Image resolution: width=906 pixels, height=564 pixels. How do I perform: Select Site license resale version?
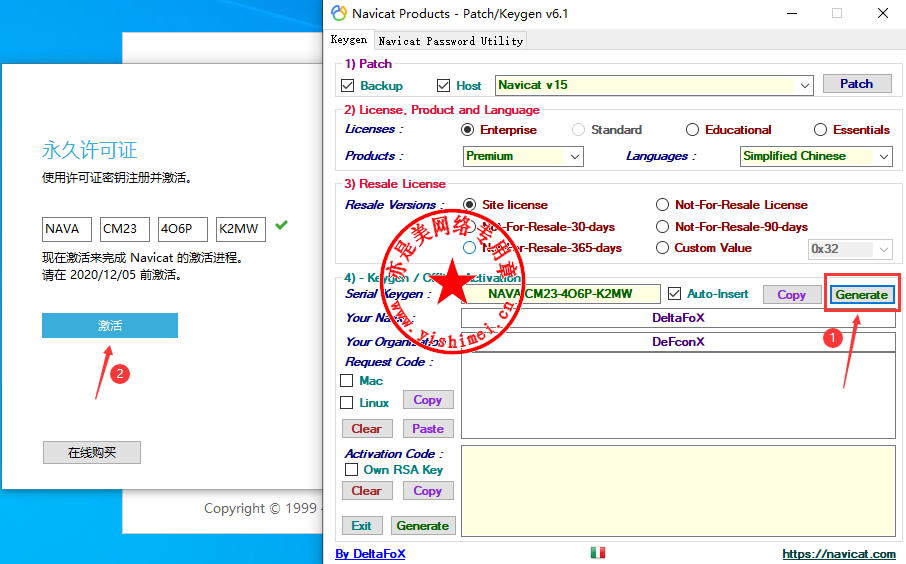[470, 205]
